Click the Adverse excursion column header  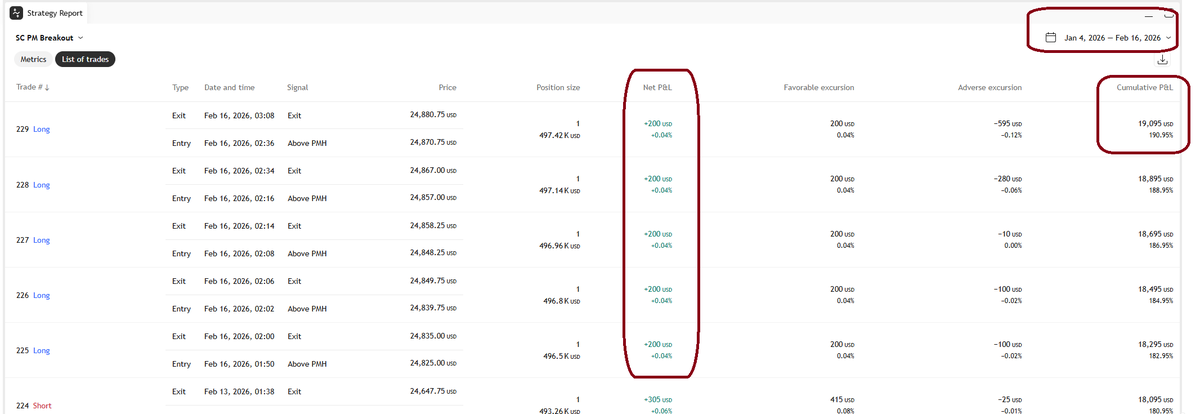point(989,87)
